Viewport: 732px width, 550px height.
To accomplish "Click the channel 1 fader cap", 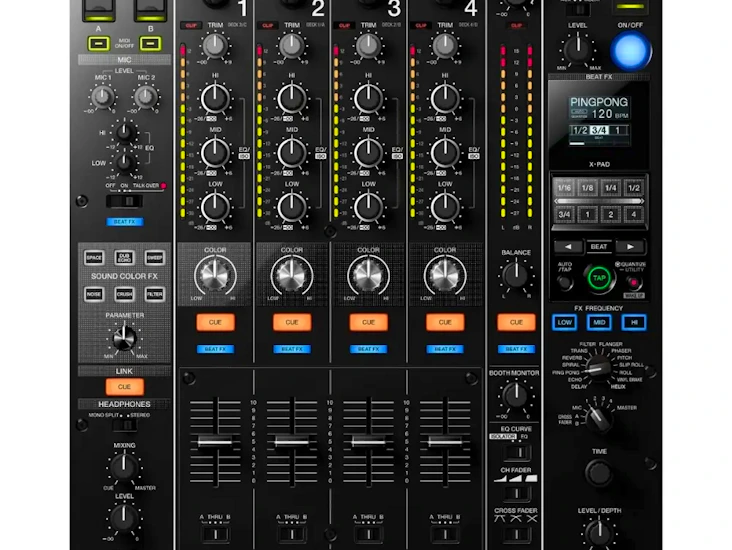I will [215, 441].
